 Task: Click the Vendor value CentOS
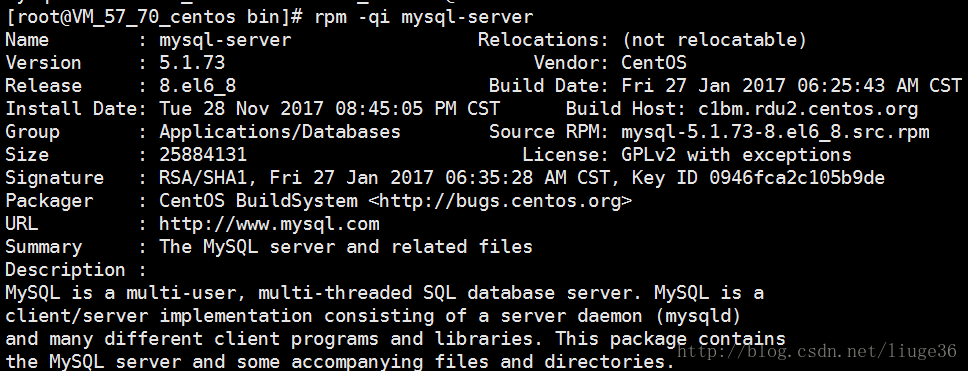pyautogui.click(x=654, y=62)
